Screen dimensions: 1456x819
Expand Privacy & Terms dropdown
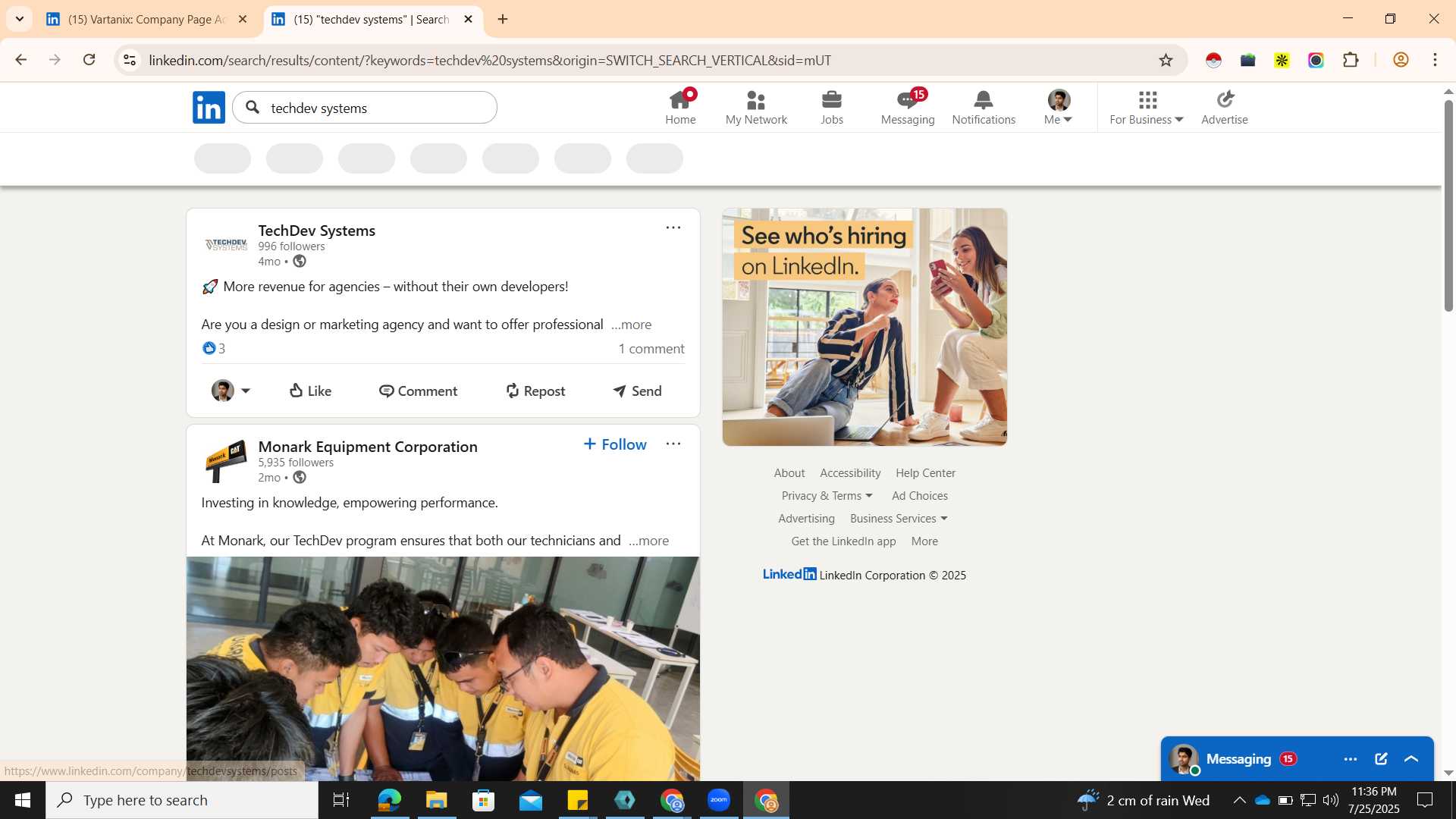[x=827, y=495]
